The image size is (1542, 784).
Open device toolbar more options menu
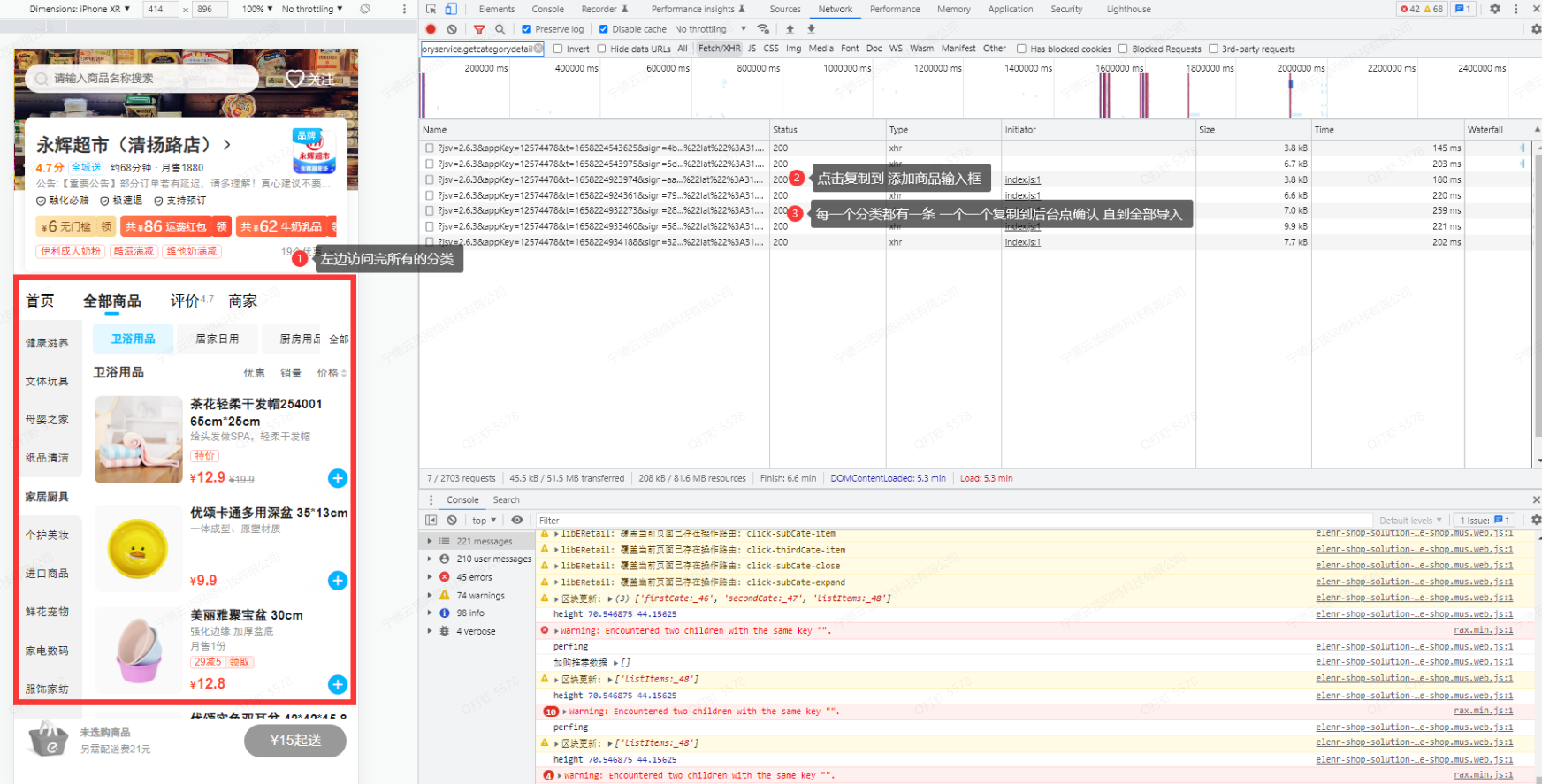pos(405,9)
